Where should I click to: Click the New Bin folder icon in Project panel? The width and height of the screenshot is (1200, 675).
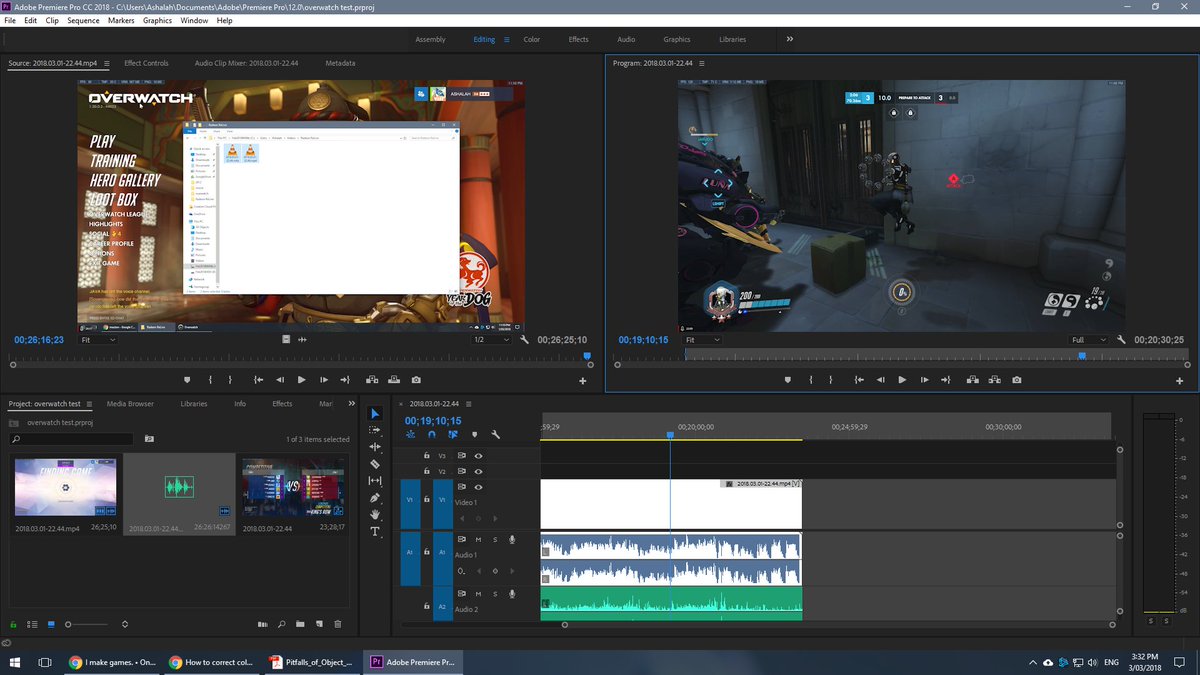point(300,624)
